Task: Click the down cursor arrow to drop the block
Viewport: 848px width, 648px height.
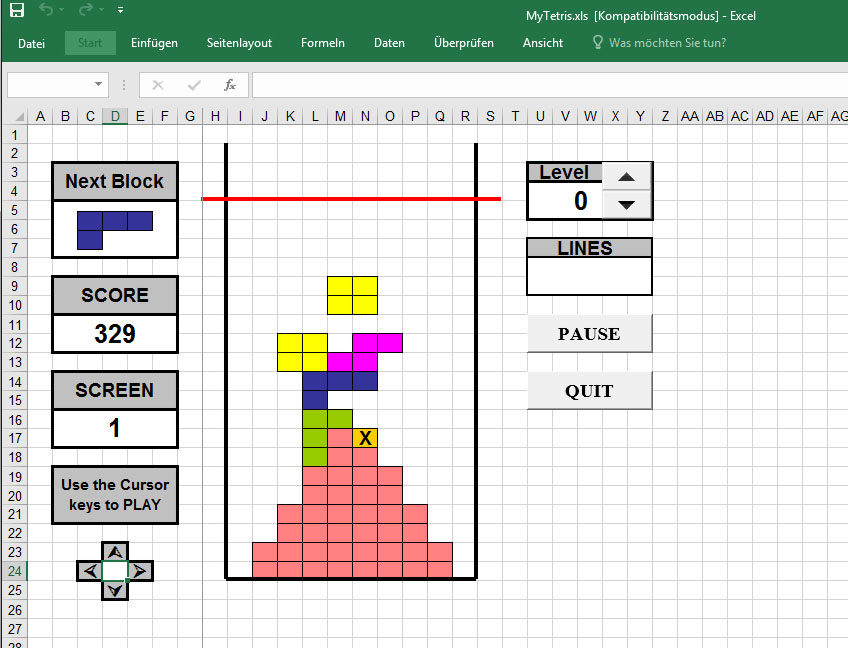Action: coord(114,590)
